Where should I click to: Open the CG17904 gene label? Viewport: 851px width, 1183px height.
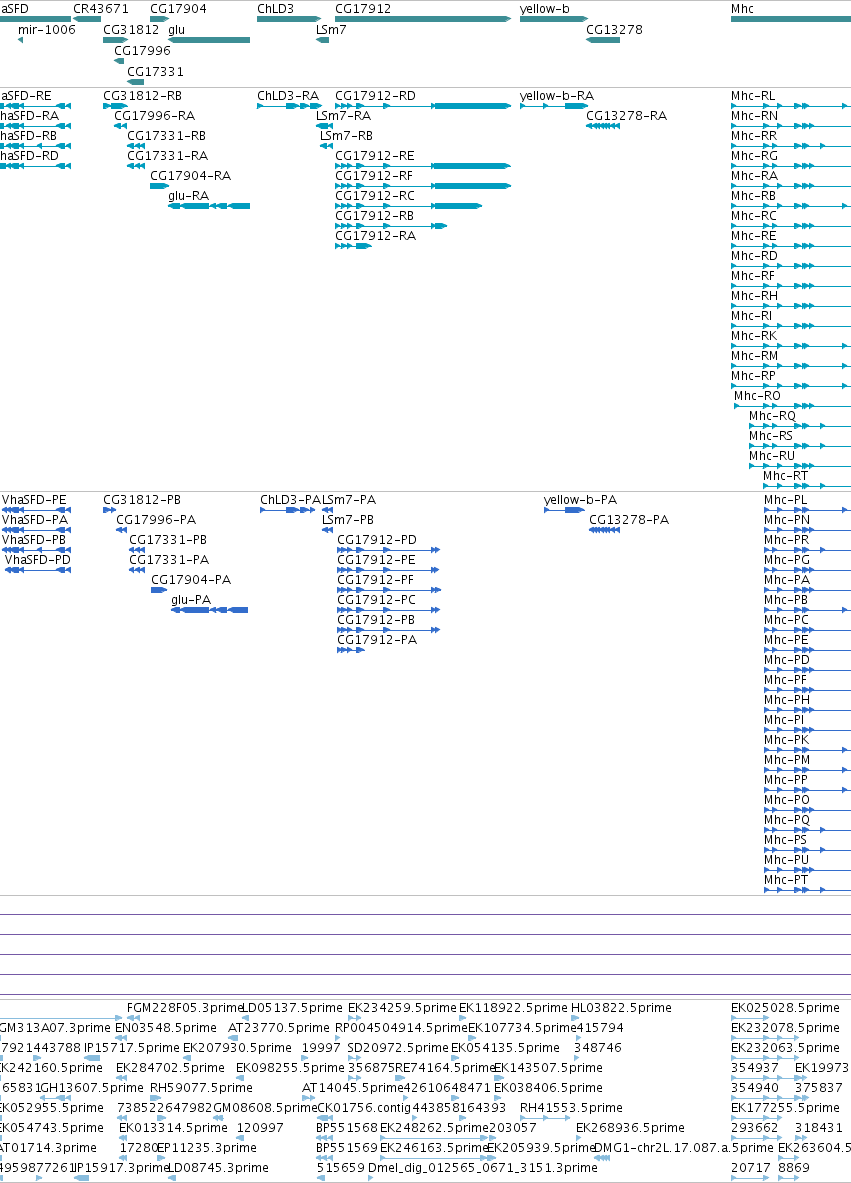178,9
